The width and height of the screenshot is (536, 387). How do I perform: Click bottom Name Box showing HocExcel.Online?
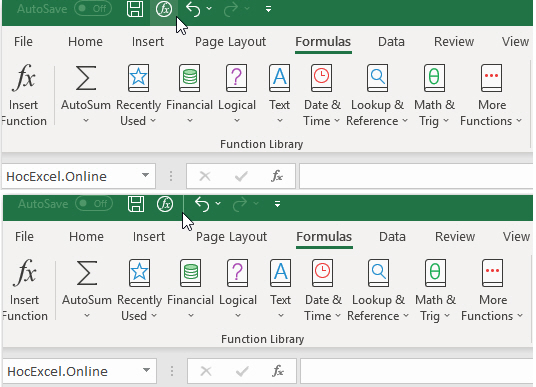[x=80, y=371]
